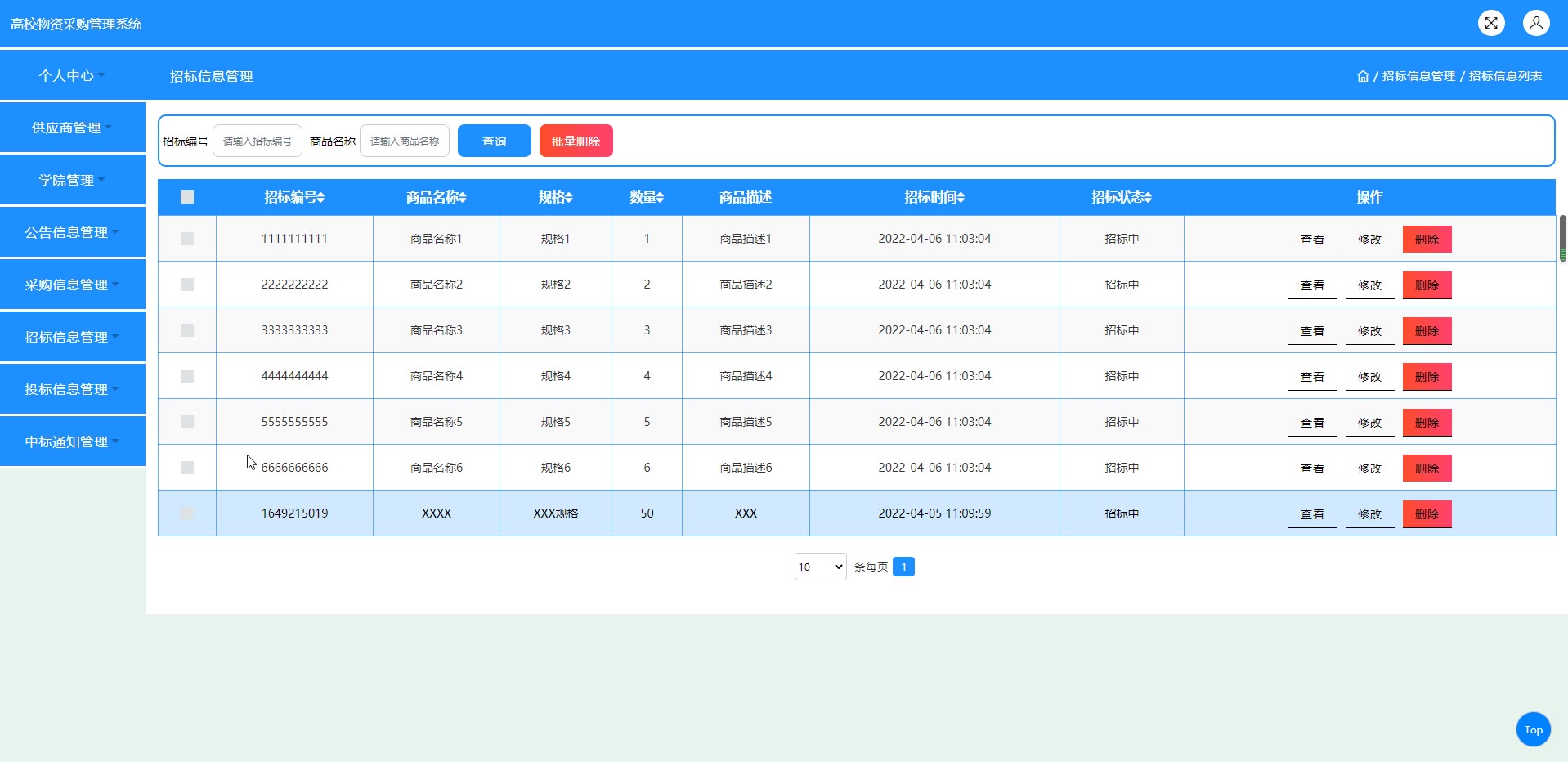1568x762 pixels.
Task: Open 中标通知管理 in the sidebar
Action: click(x=72, y=442)
